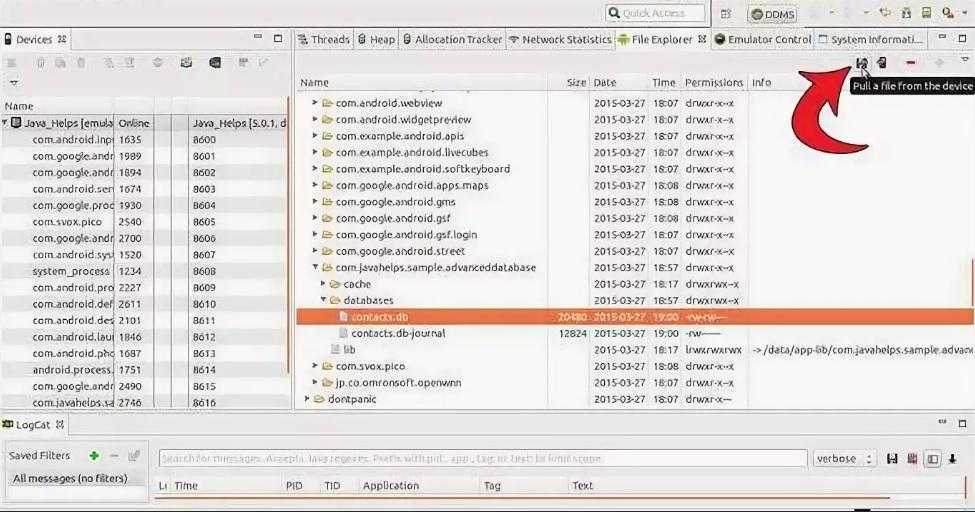Click the Pull a file from device icon
Screen dimensions: 975x512
point(862,63)
